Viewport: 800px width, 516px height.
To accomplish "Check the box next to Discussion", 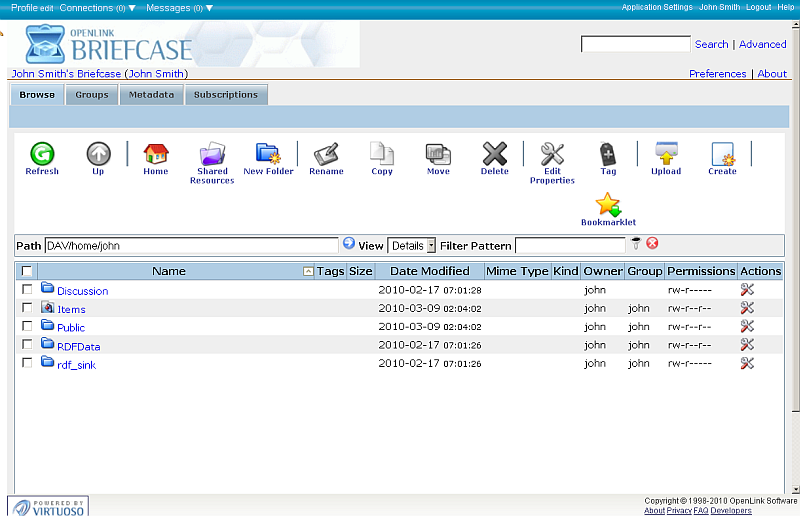I will 27,290.
